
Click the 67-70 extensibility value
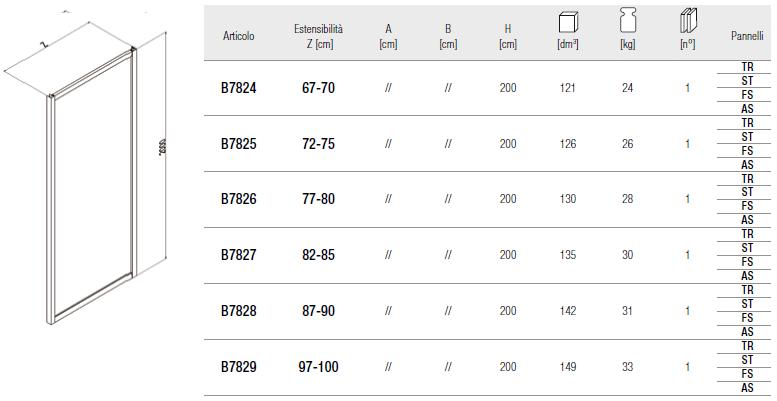pyautogui.click(x=318, y=88)
